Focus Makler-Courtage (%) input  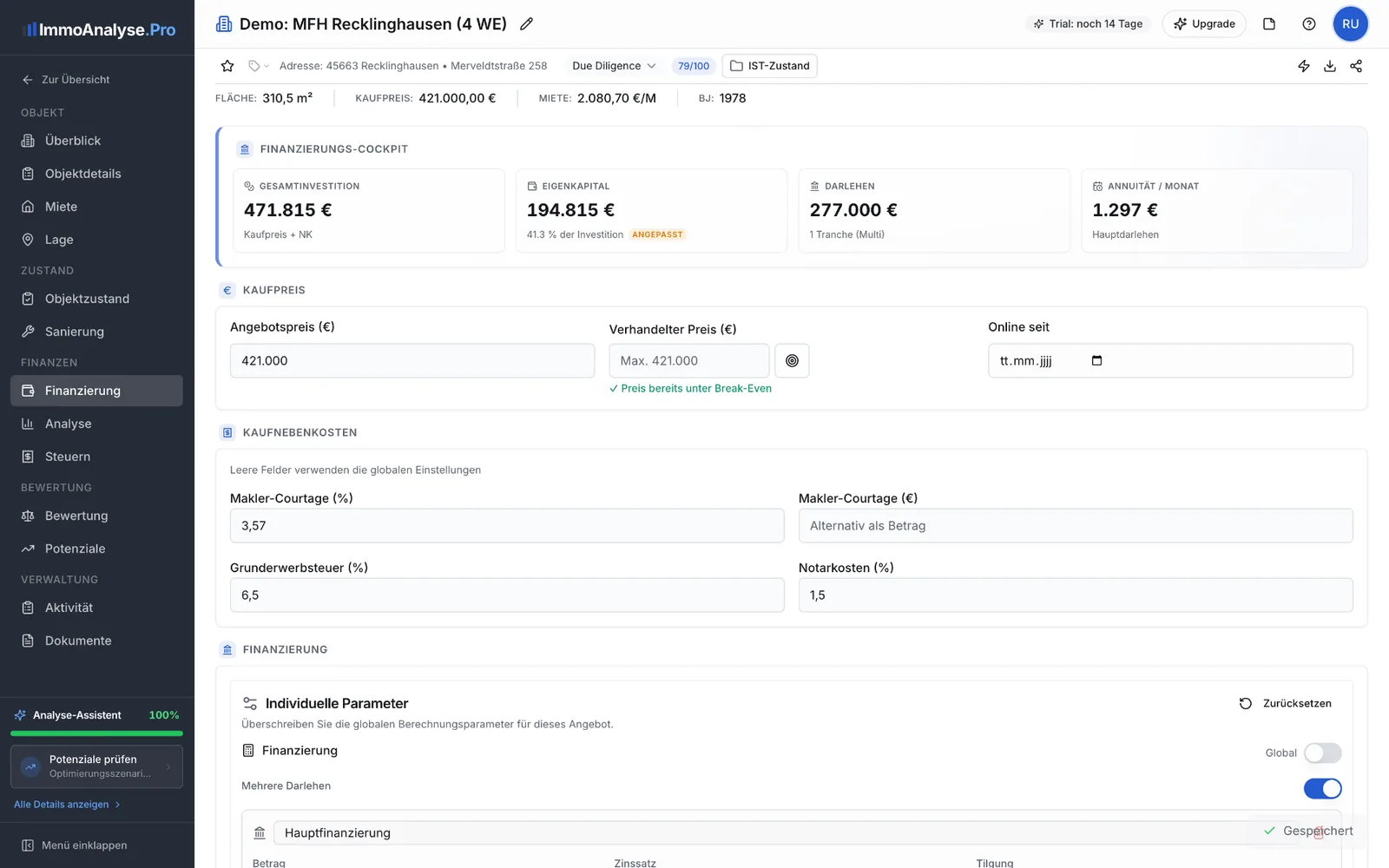tap(507, 526)
